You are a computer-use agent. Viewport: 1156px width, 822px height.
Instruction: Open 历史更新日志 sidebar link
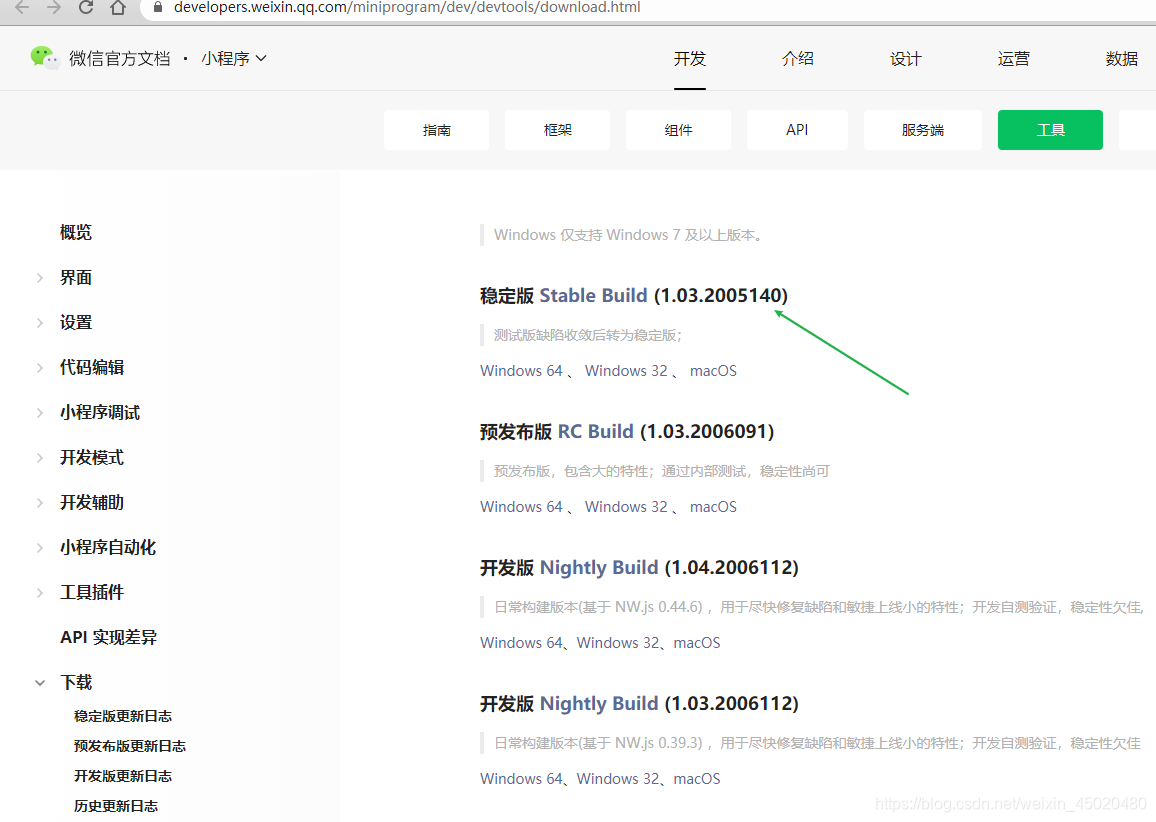coord(116,807)
